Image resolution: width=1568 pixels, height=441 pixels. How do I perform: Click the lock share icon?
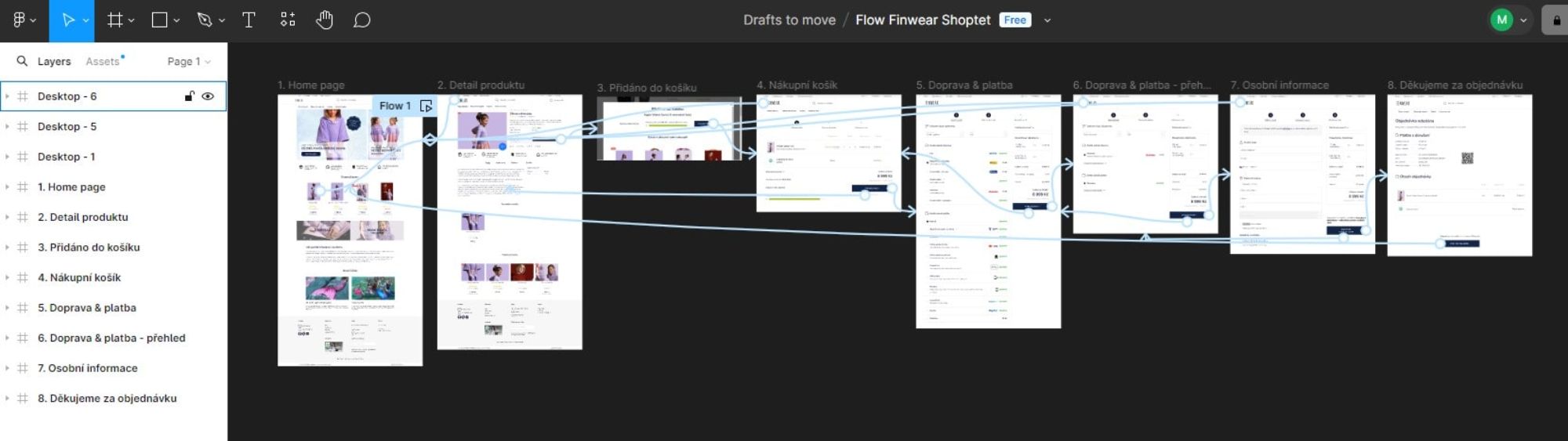(1556, 21)
